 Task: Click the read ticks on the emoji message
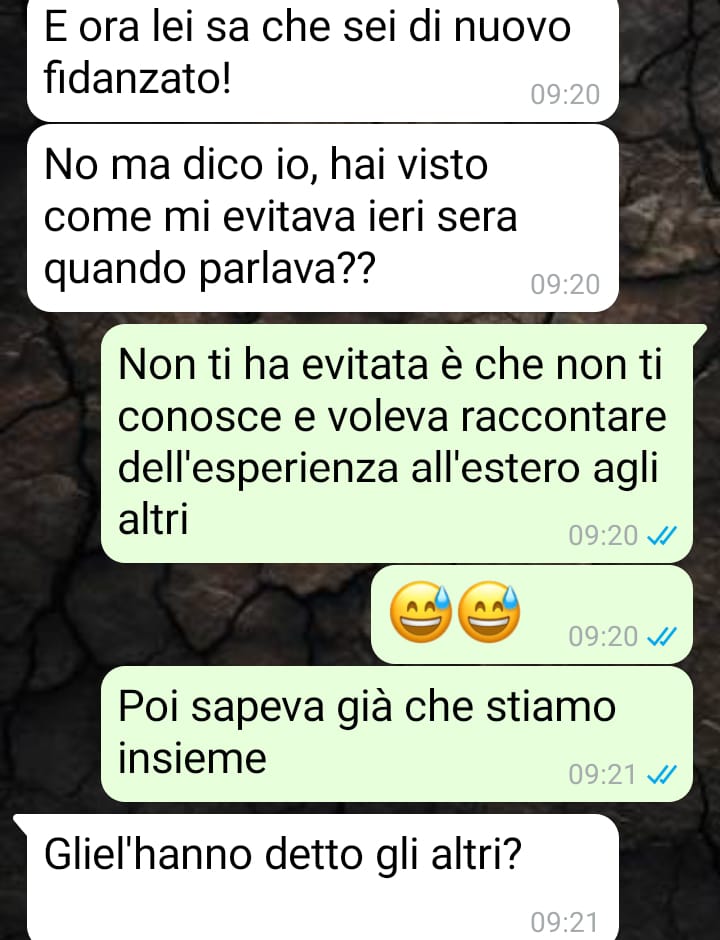(x=662, y=636)
